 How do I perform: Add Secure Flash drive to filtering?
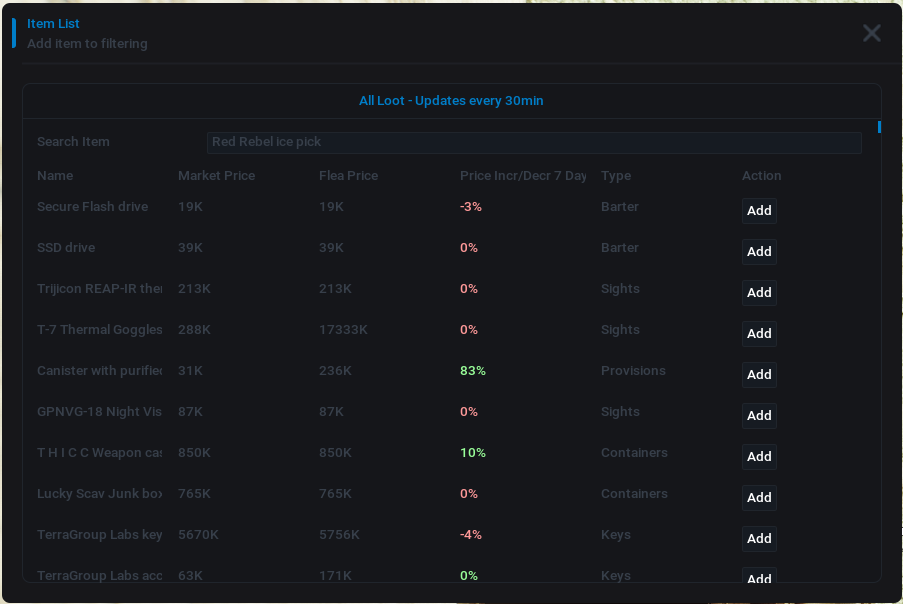pyautogui.click(x=759, y=211)
